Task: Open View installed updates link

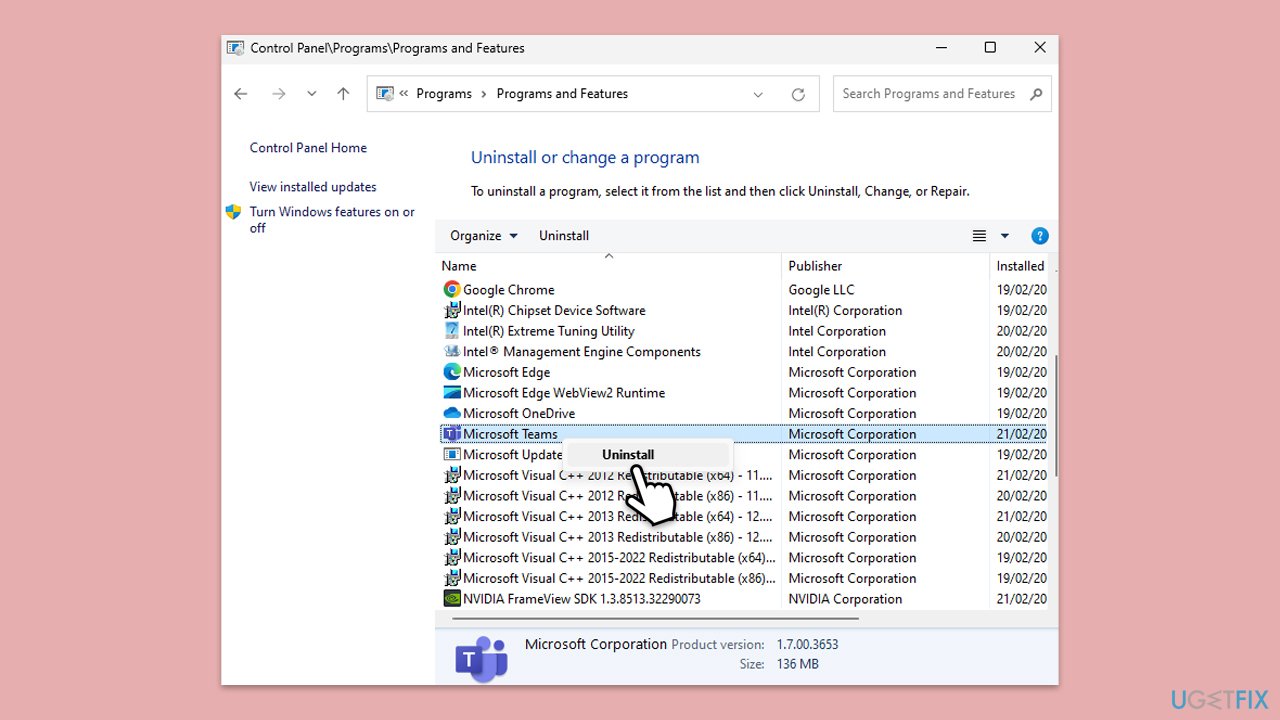Action: coord(313,187)
